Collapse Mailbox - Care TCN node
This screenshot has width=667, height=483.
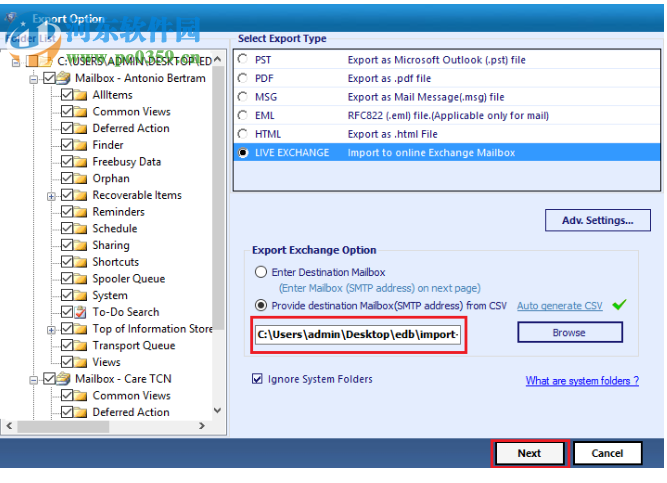point(33,380)
